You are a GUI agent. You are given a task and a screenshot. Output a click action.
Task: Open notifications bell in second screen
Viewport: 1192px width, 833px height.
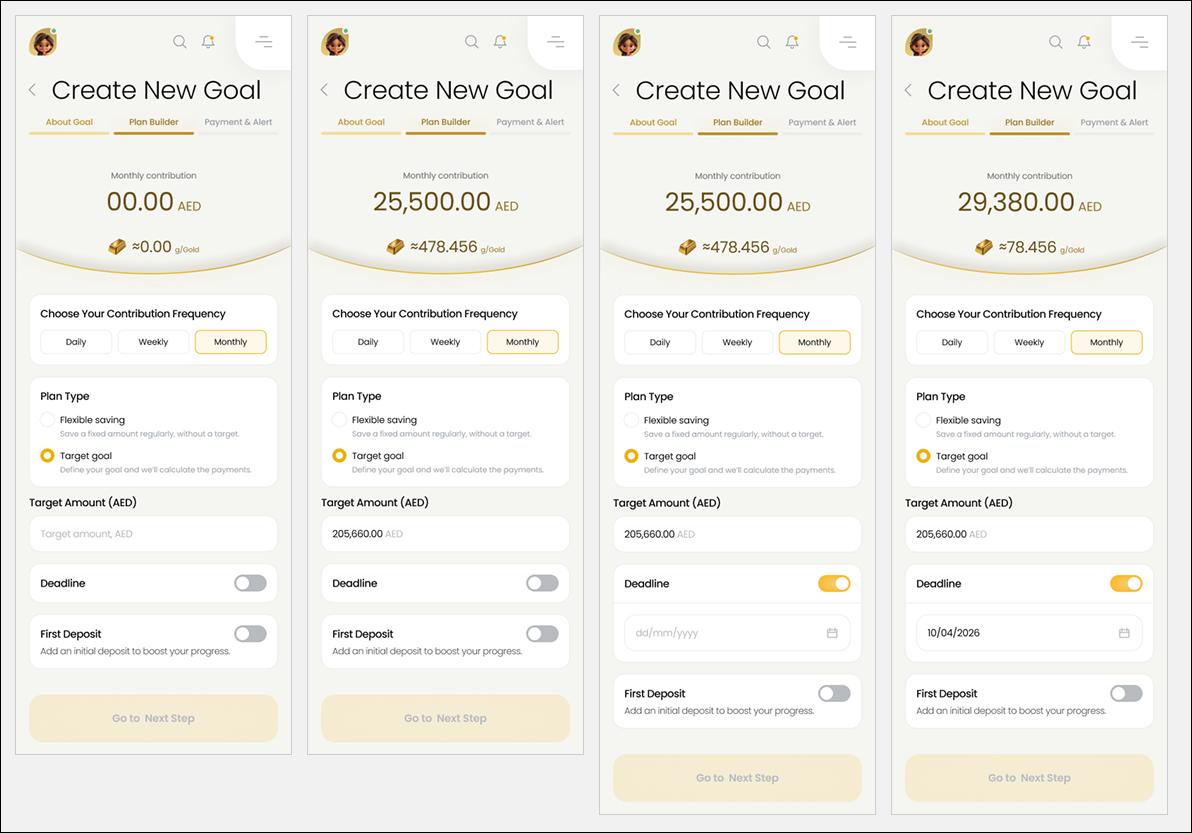pyautogui.click(x=500, y=42)
